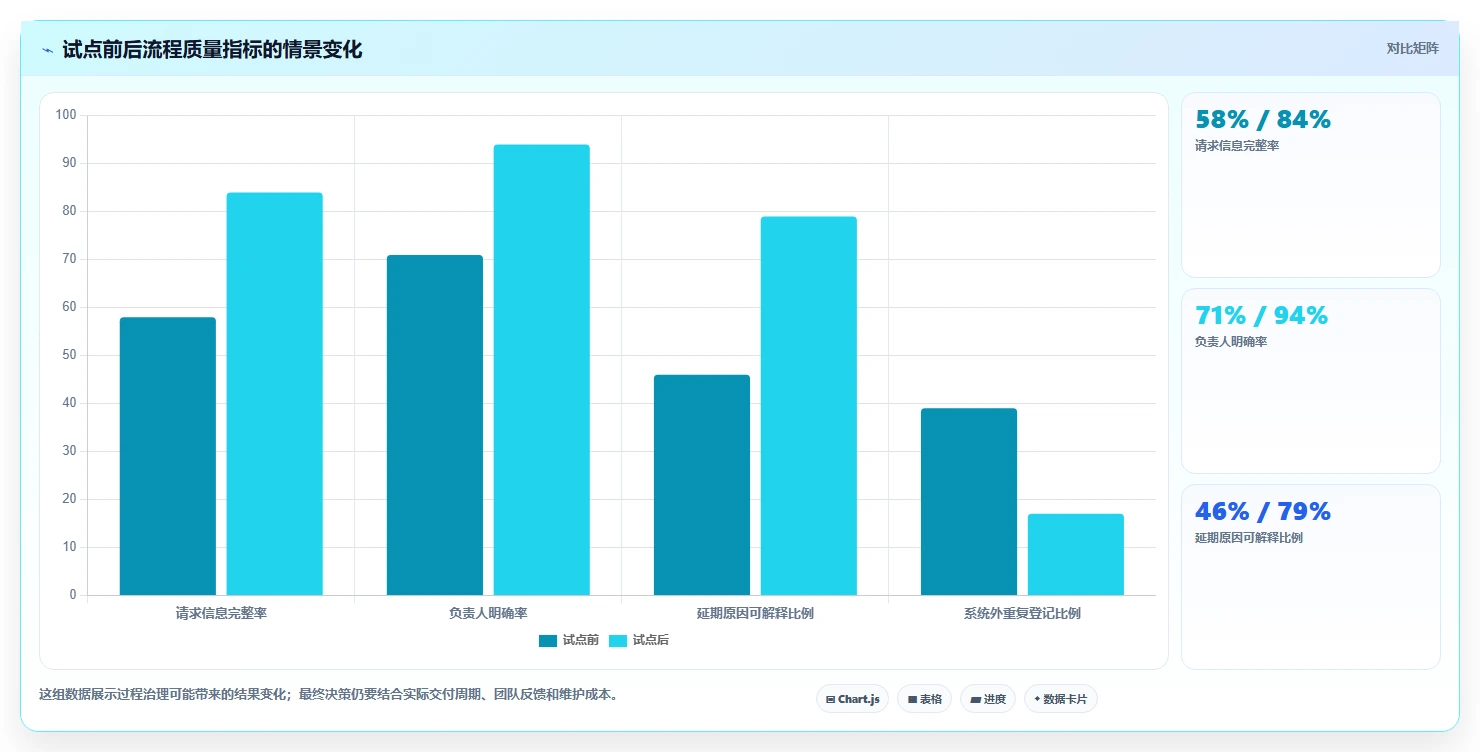Toggle the 试点前 legend color swatch
This screenshot has height=752, width=1480.
coord(548,641)
